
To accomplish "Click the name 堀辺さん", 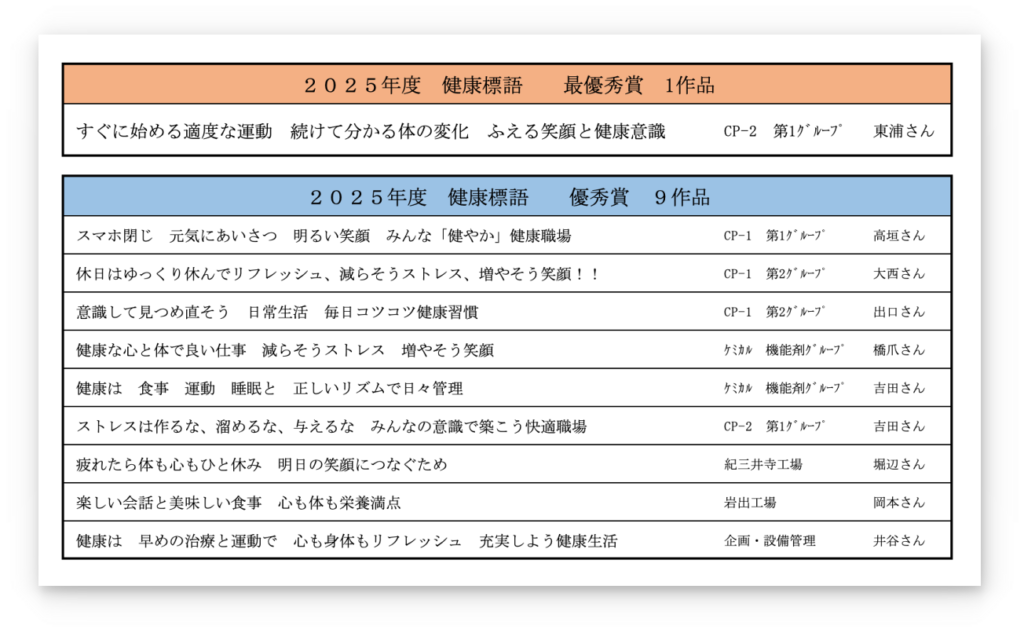I will tap(898, 465).
